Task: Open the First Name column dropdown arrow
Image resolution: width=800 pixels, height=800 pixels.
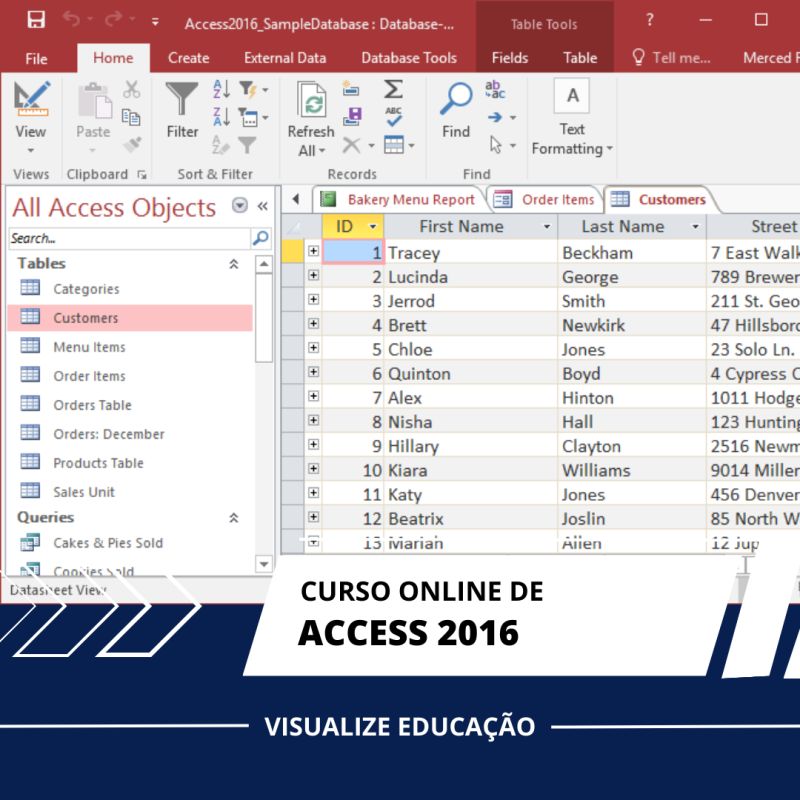Action: [x=546, y=227]
